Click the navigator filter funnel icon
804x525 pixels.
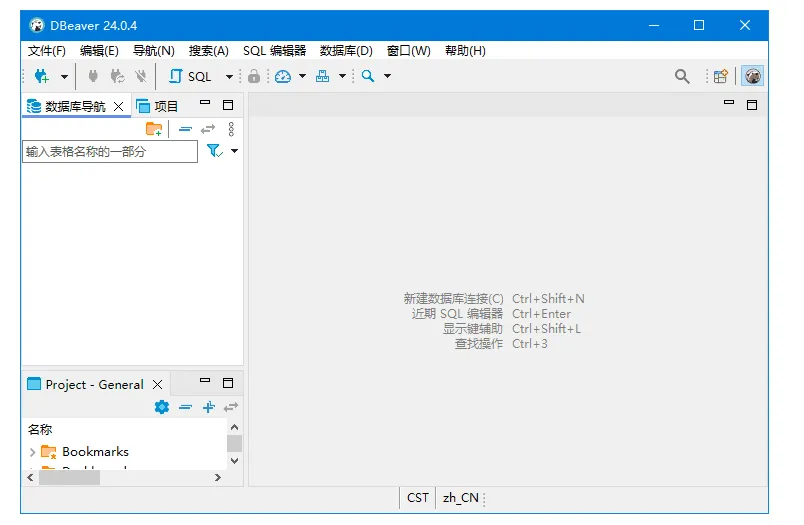tap(214, 151)
